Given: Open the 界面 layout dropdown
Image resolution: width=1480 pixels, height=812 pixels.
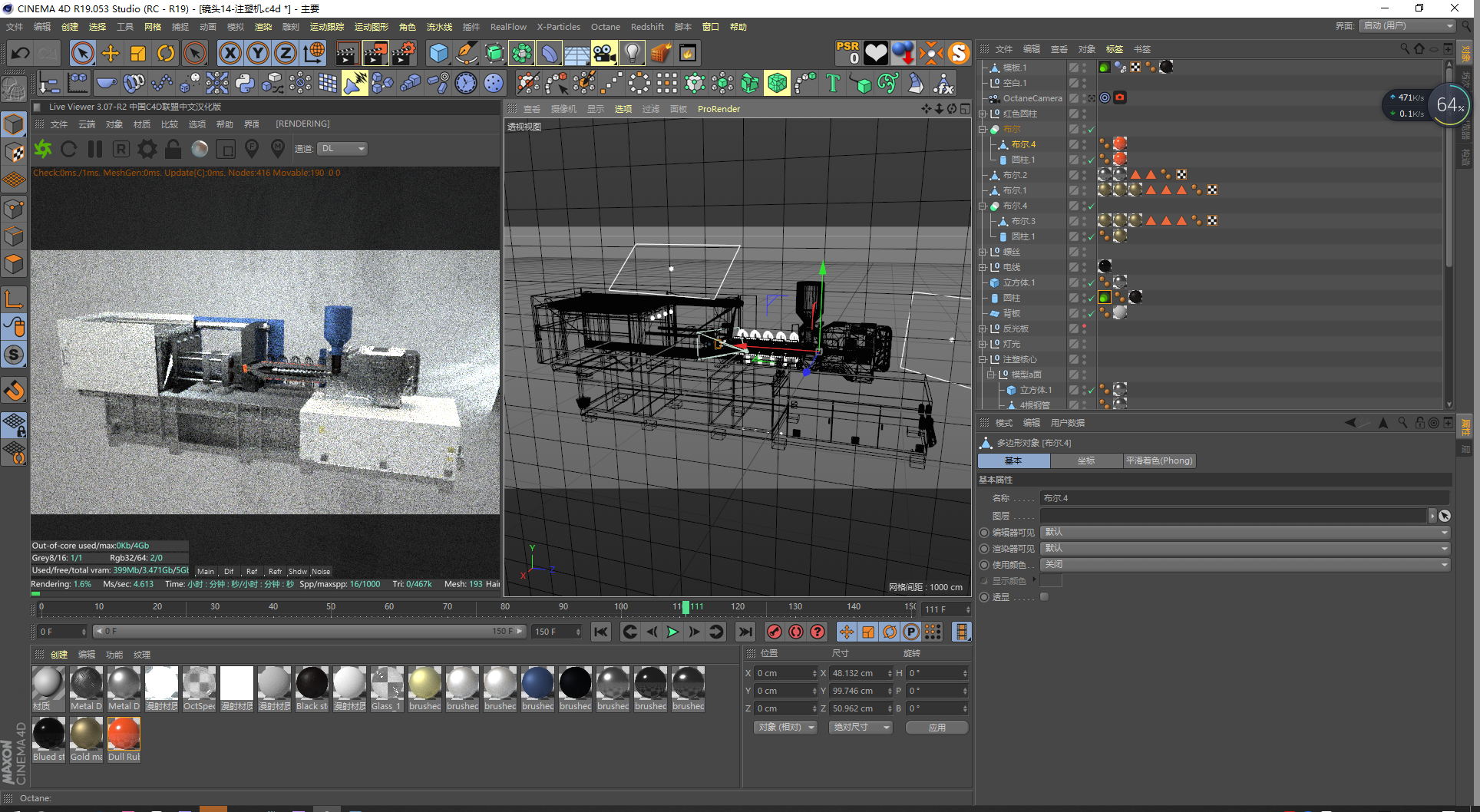Looking at the screenshot, I should (1408, 25).
